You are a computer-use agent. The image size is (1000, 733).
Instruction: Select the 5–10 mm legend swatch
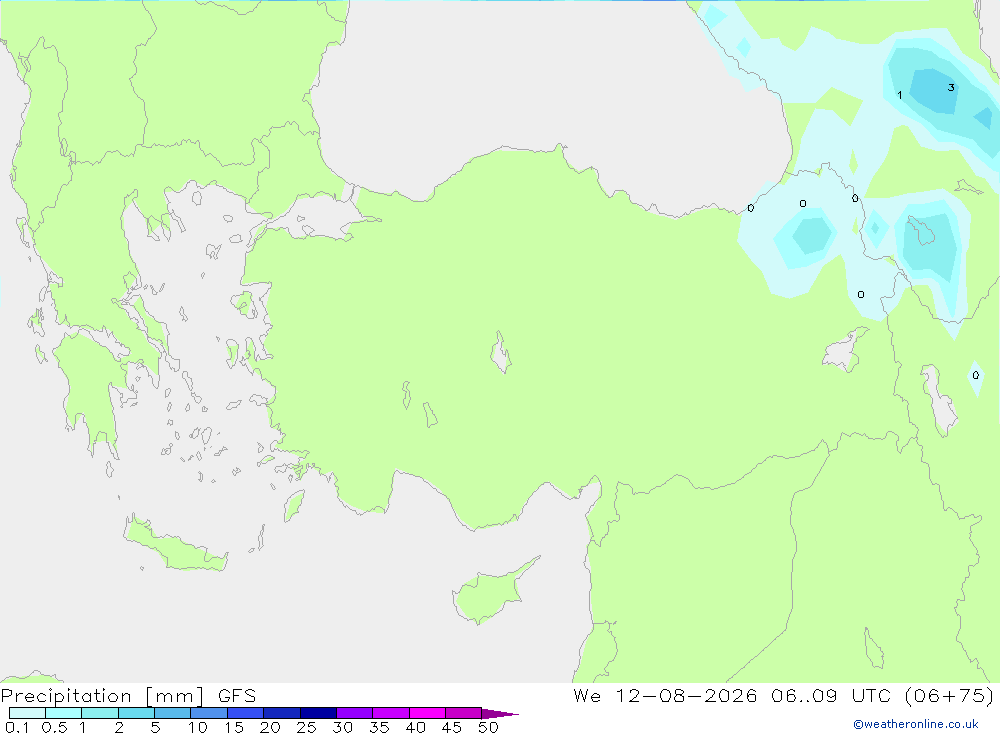[173, 713]
